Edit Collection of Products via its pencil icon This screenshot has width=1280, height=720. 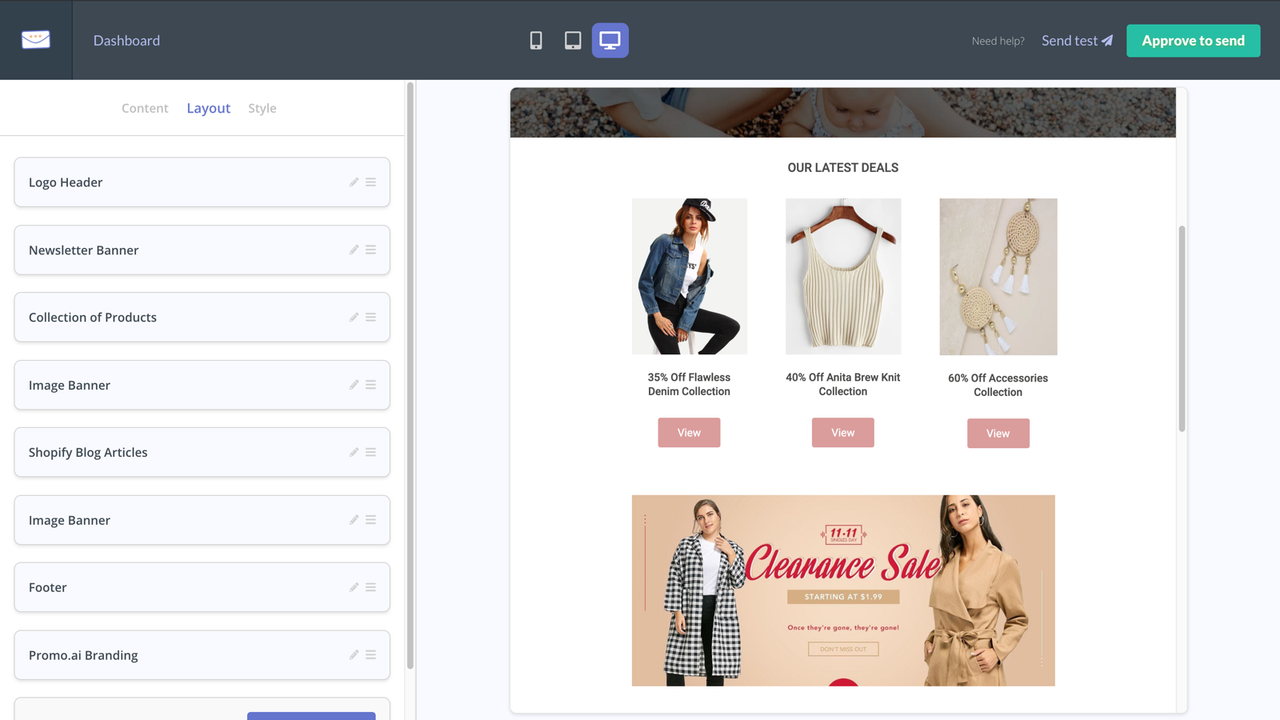point(354,317)
